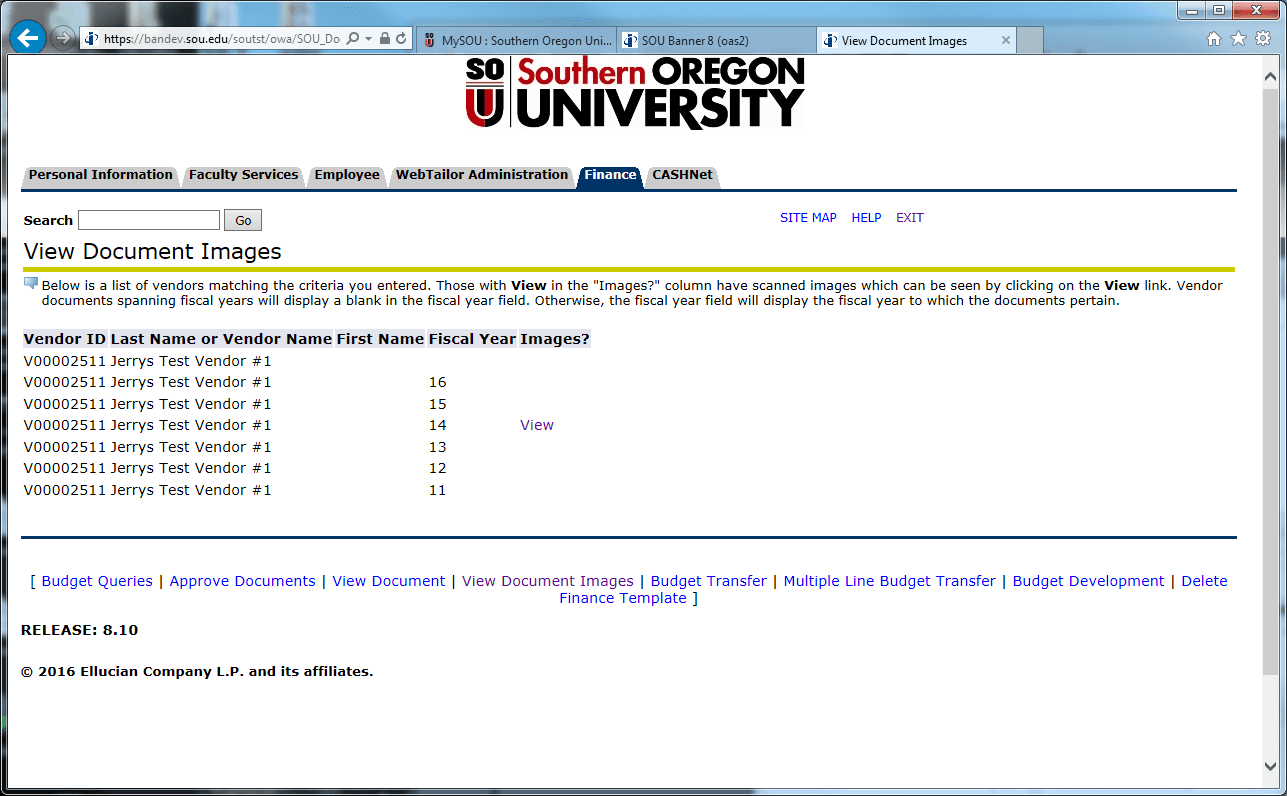Viewport: 1287px width, 796px height.
Task: Click the page scrollbar up arrow
Action: [1270, 77]
